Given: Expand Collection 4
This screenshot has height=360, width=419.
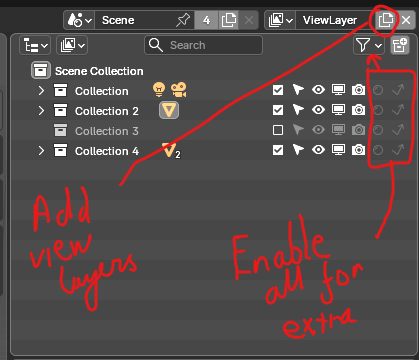Looking at the screenshot, I should tap(41, 151).
